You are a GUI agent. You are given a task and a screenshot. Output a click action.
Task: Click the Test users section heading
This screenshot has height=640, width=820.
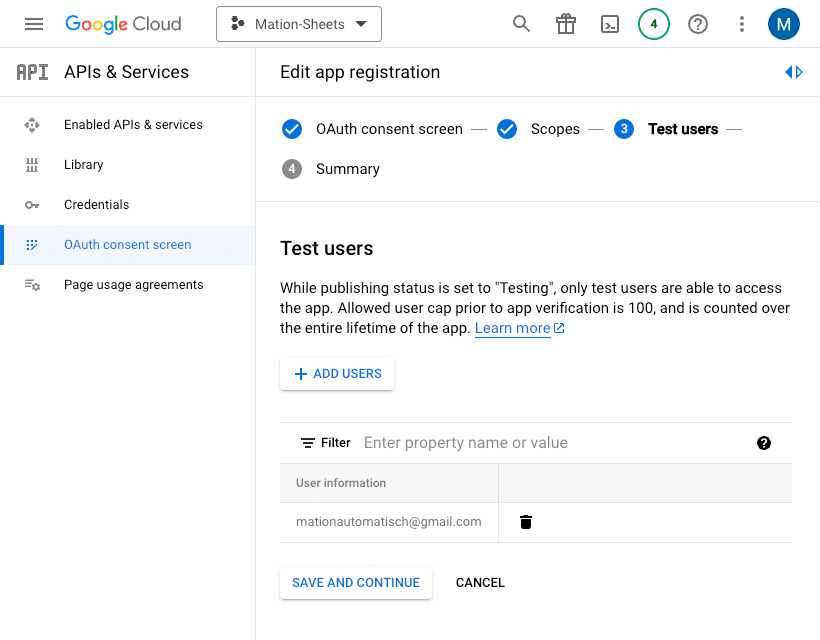click(x=326, y=248)
